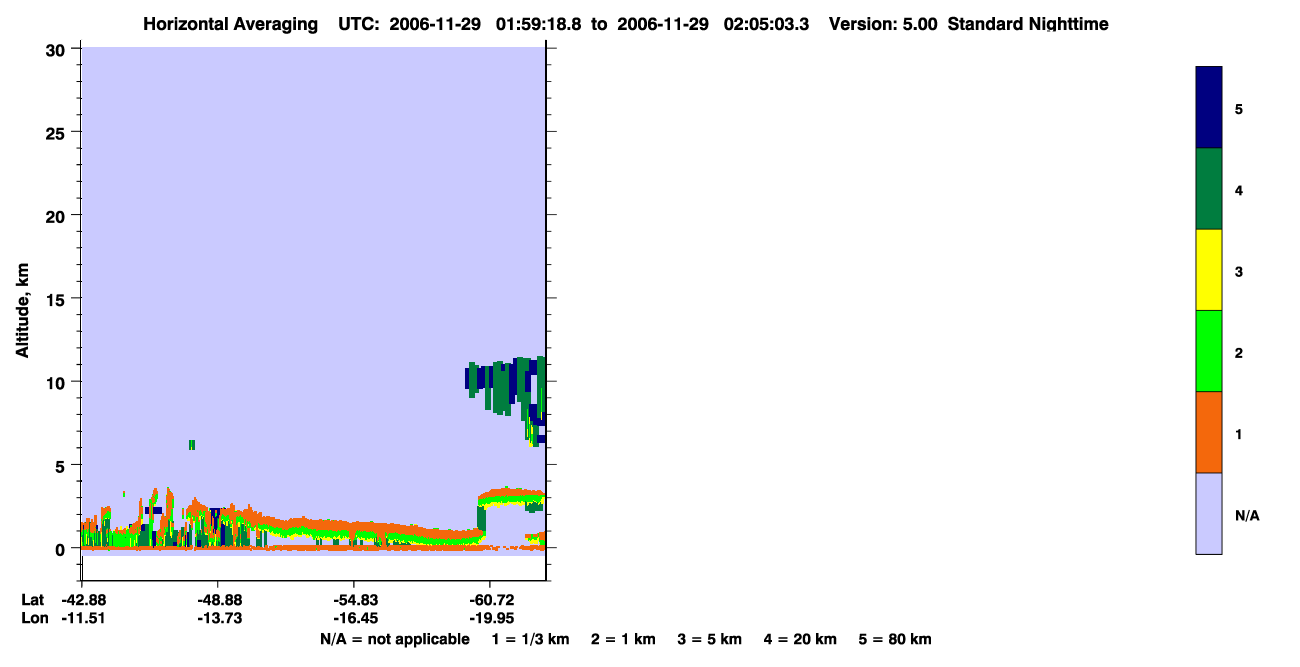
Task: Click the 15 km altitude tick label
Action: [57, 299]
